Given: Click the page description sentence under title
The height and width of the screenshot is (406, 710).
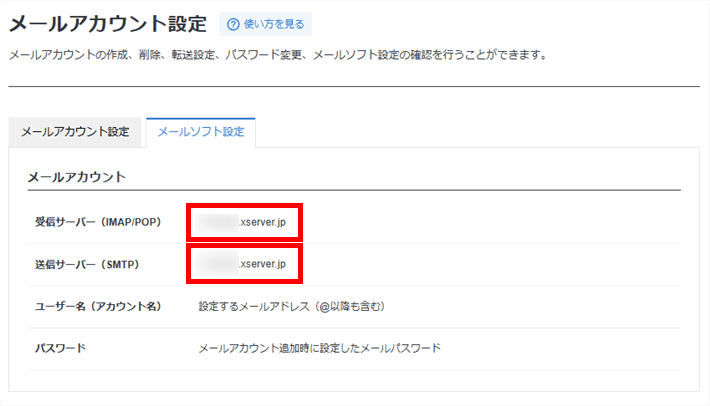Looking at the screenshot, I should pos(278,55).
